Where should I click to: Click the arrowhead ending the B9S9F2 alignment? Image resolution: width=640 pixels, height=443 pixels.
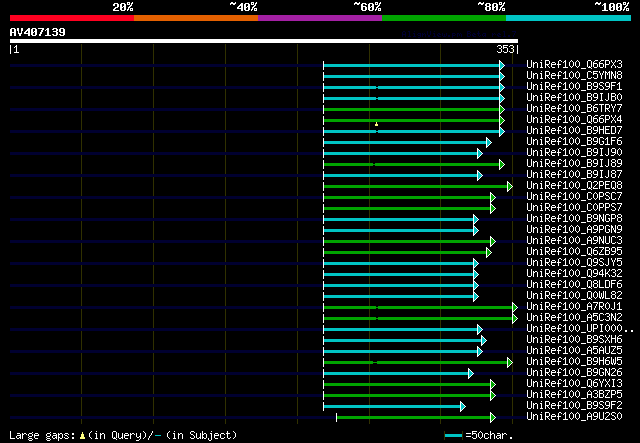tap(462, 406)
